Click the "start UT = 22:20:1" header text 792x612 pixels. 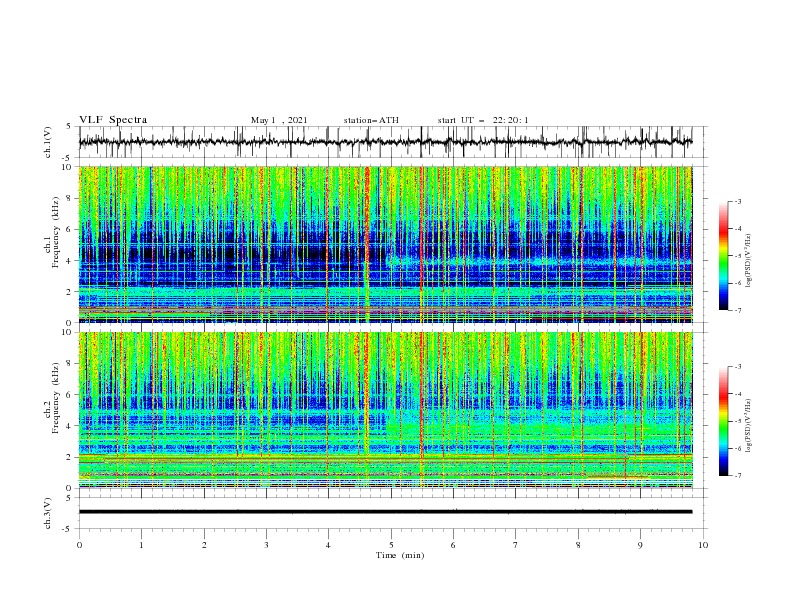483,120
